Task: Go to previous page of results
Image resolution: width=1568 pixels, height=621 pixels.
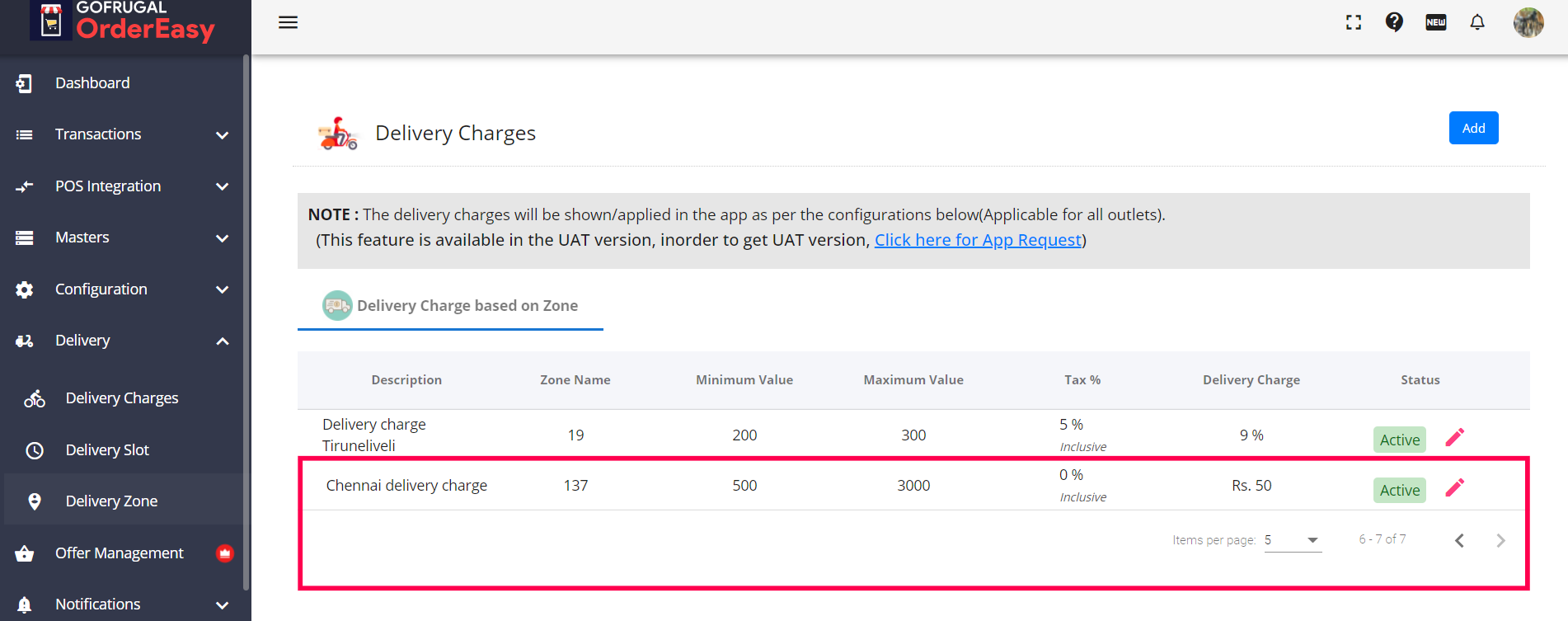Action: click(x=1459, y=540)
